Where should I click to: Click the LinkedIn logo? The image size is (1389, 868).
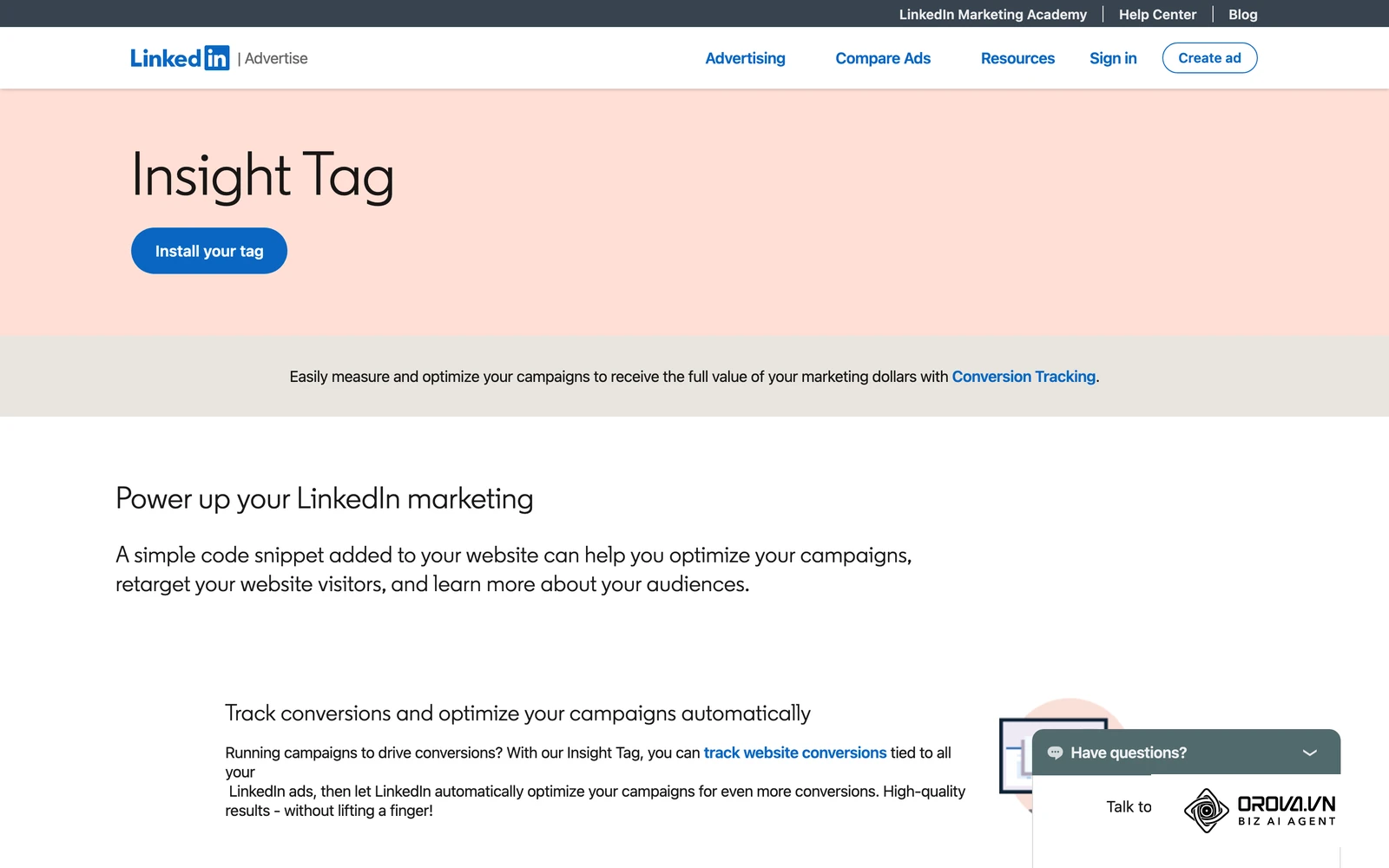180,58
